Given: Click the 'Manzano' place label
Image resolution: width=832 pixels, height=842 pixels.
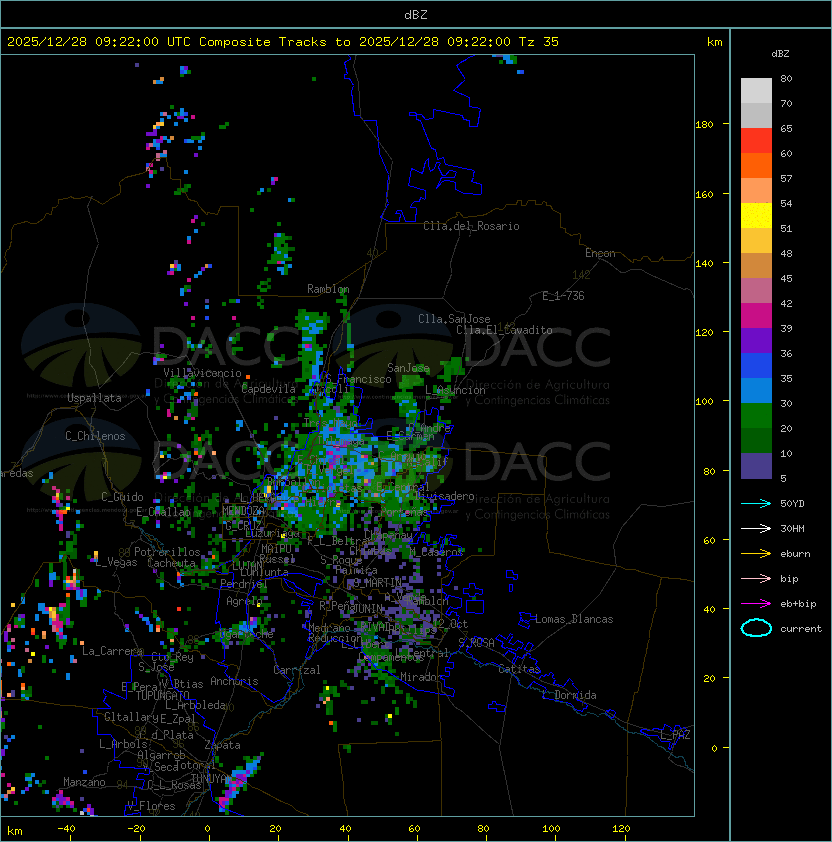Looking at the screenshot, I should pyautogui.click(x=84, y=782).
